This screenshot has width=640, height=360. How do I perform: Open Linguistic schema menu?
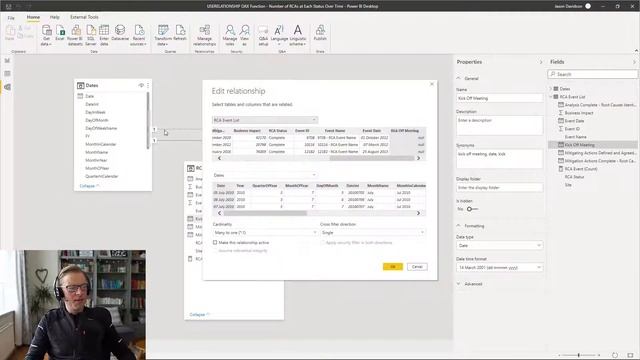tap(298, 35)
